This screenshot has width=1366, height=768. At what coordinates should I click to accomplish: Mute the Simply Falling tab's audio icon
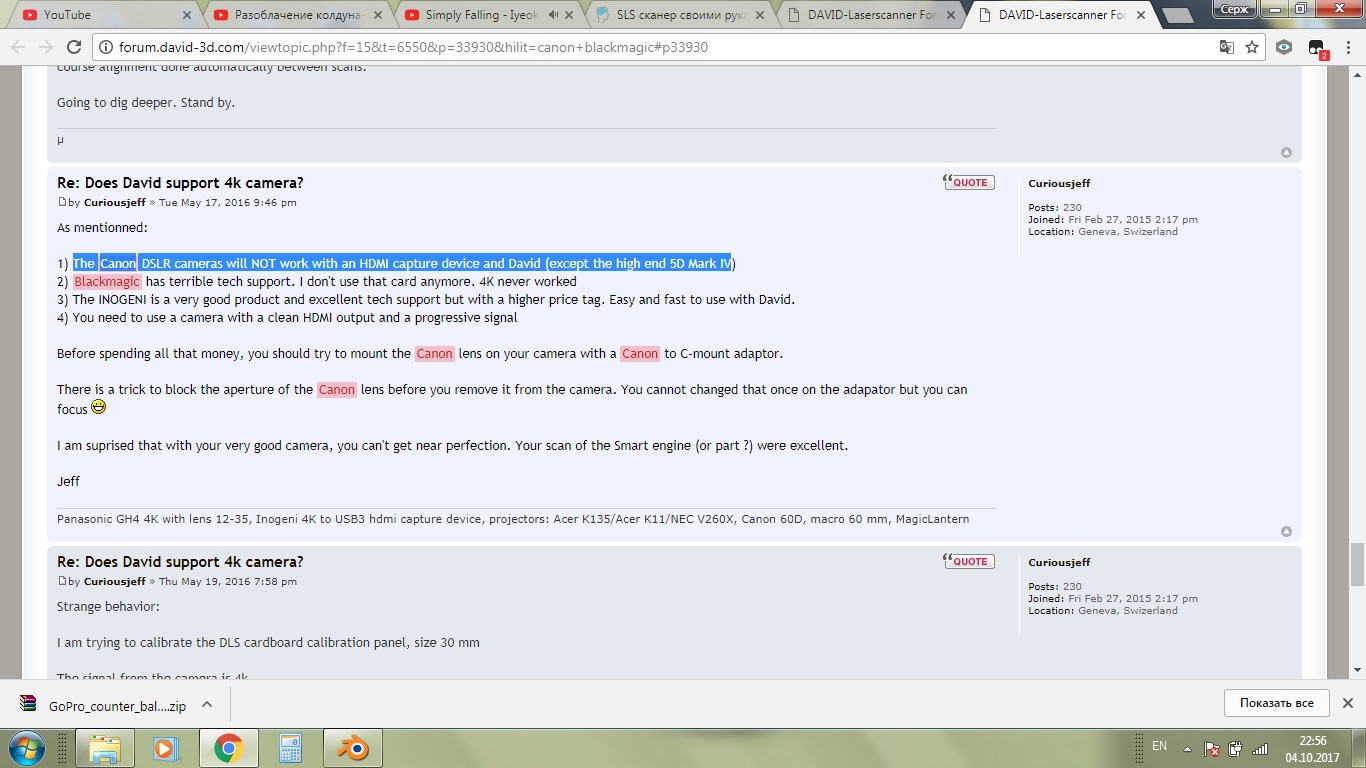[x=553, y=15]
